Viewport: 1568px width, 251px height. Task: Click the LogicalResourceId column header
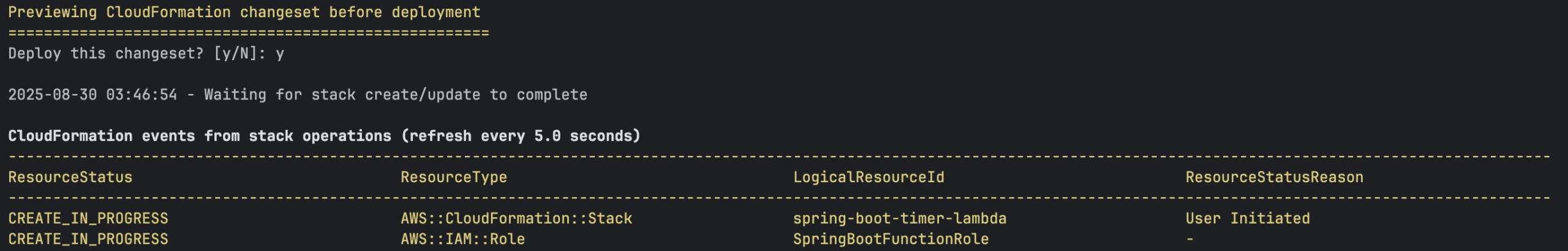[x=869, y=177]
